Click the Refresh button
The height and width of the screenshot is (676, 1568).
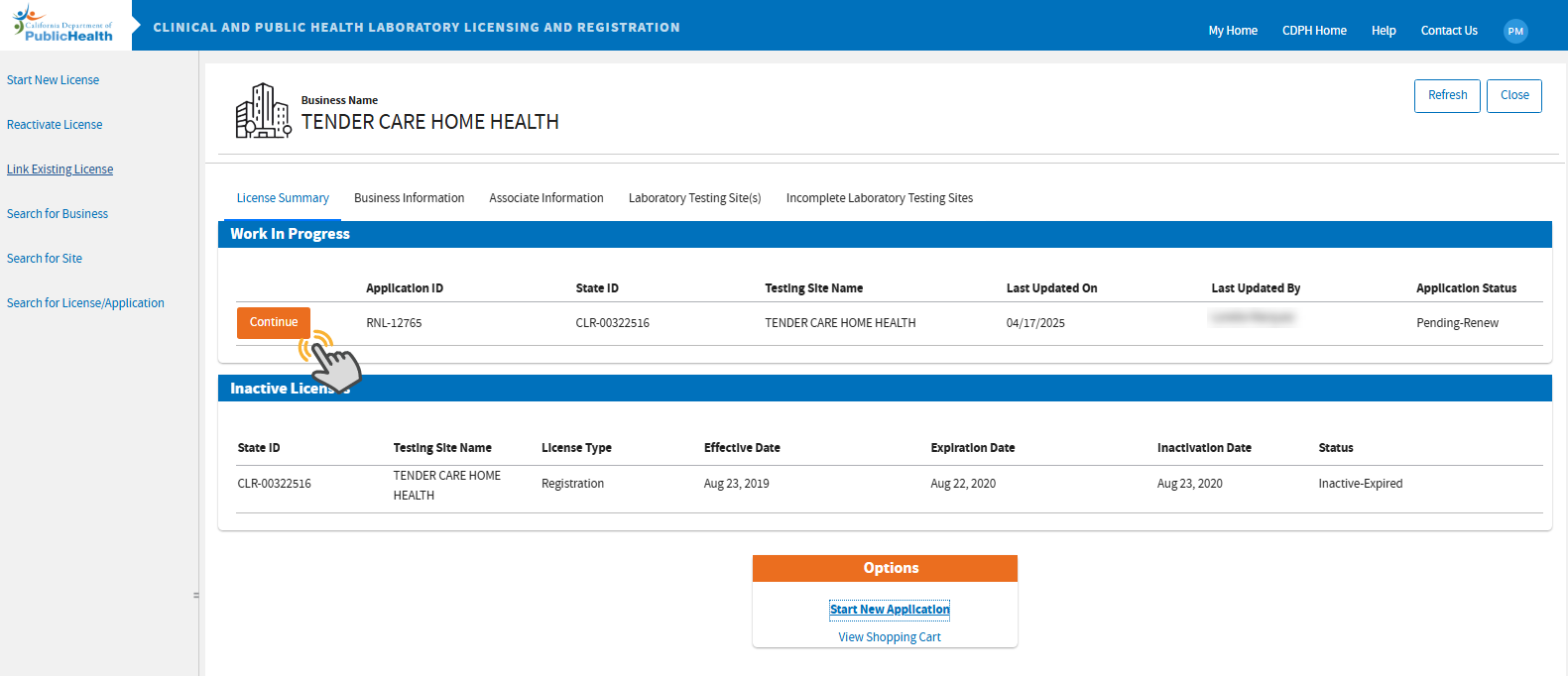tap(1447, 95)
